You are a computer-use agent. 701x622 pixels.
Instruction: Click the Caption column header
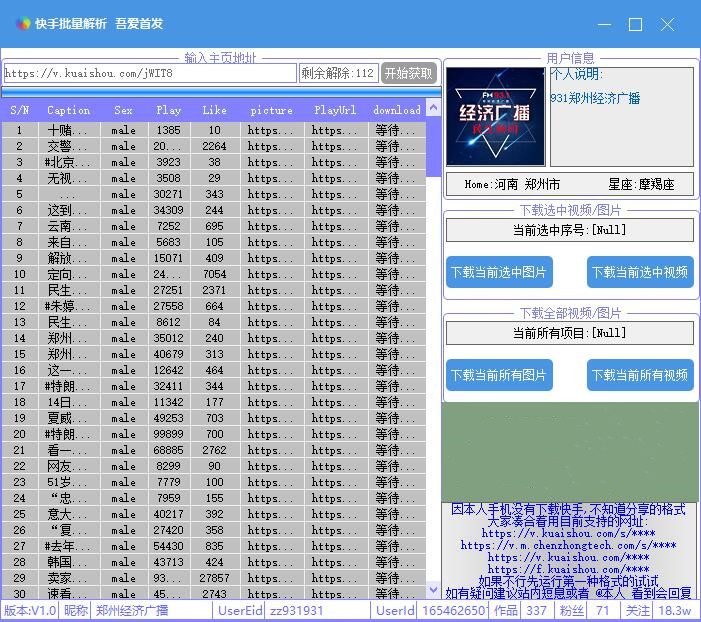(x=68, y=110)
